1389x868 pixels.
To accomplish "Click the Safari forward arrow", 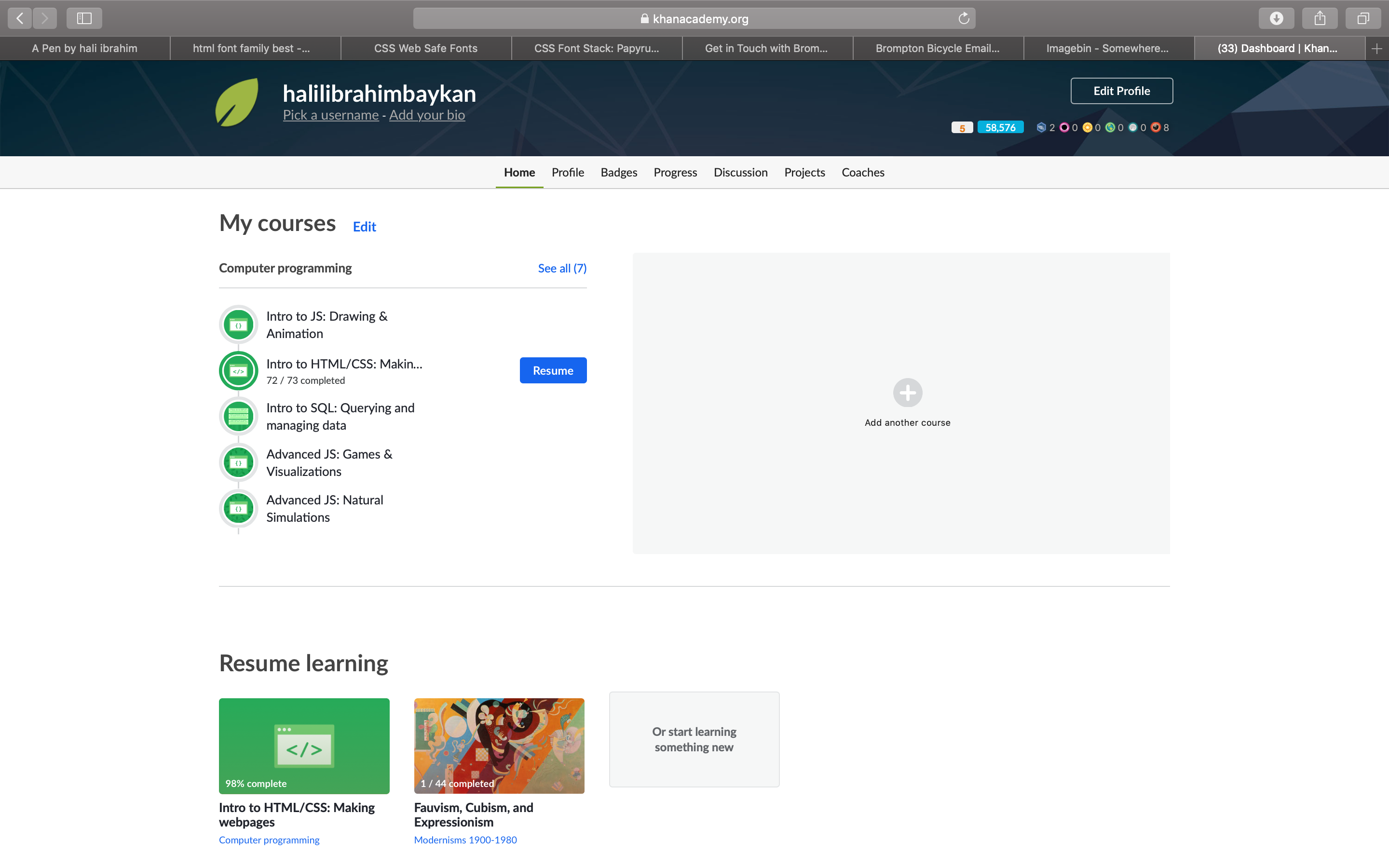I will tap(45, 18).
